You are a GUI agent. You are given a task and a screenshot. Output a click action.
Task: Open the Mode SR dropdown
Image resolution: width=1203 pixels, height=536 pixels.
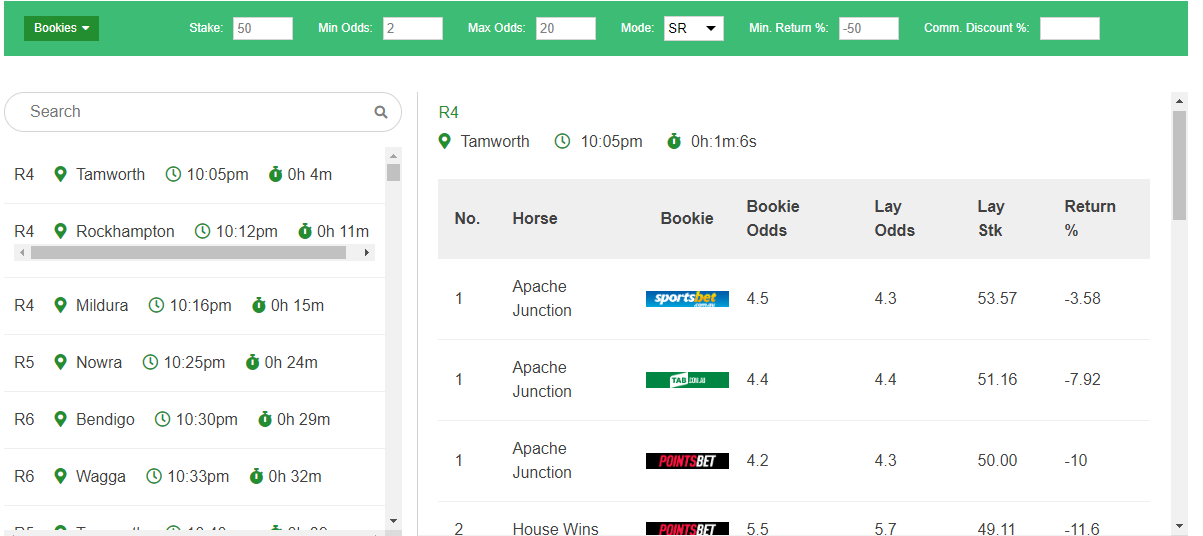point(693,28)
